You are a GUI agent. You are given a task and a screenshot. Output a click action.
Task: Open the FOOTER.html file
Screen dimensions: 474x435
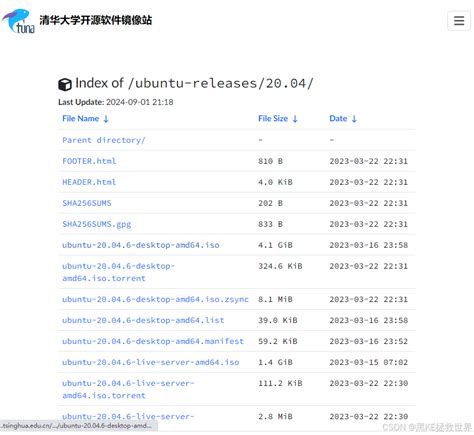[x=89, y=161]
